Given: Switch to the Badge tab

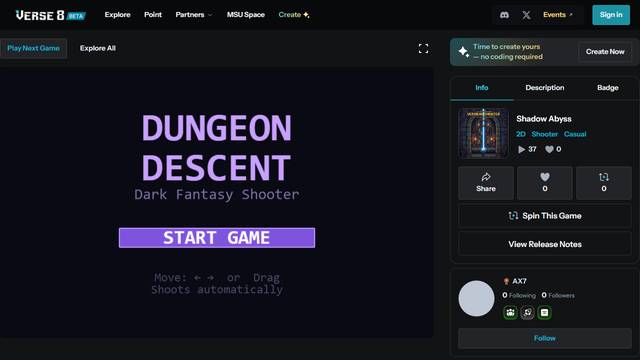Looking at the screenshot, I should coord(607,88).
